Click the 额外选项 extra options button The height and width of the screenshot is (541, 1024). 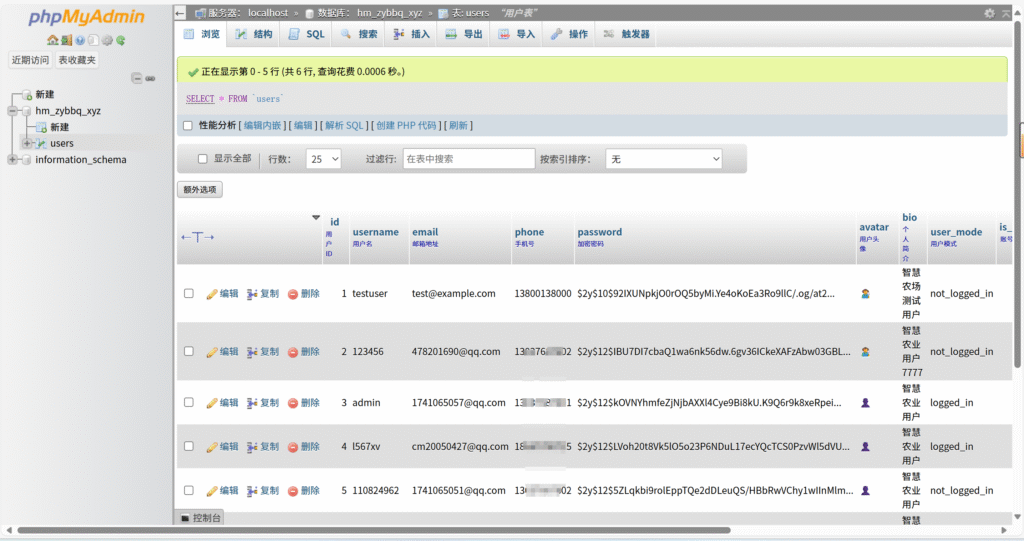tap(200, 190)
